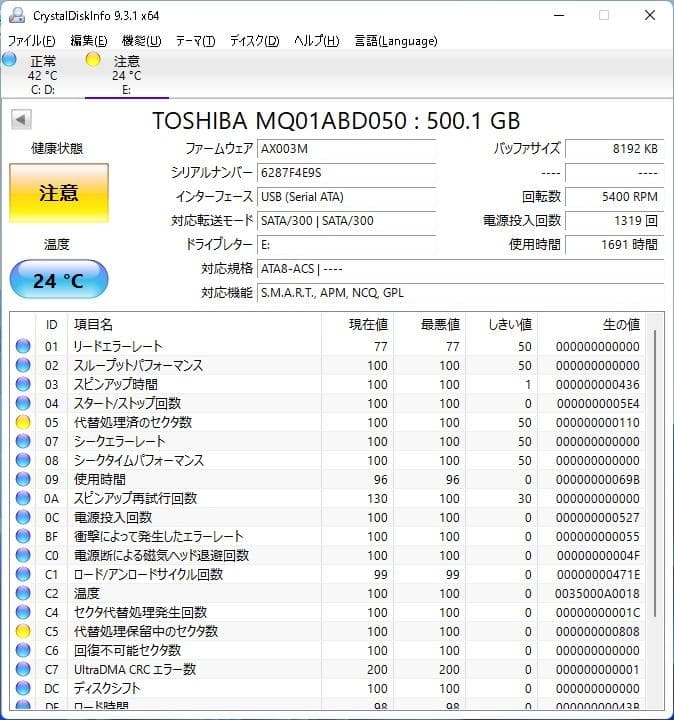Screen dimensions: 674x720
Task: Click the 最悪値 column header
Action: [x=429, y=325]
